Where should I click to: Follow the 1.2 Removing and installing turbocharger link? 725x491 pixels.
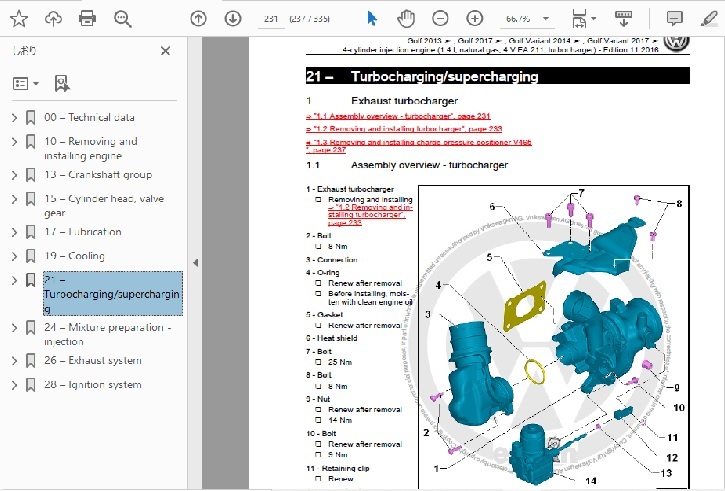pos(404,129)
